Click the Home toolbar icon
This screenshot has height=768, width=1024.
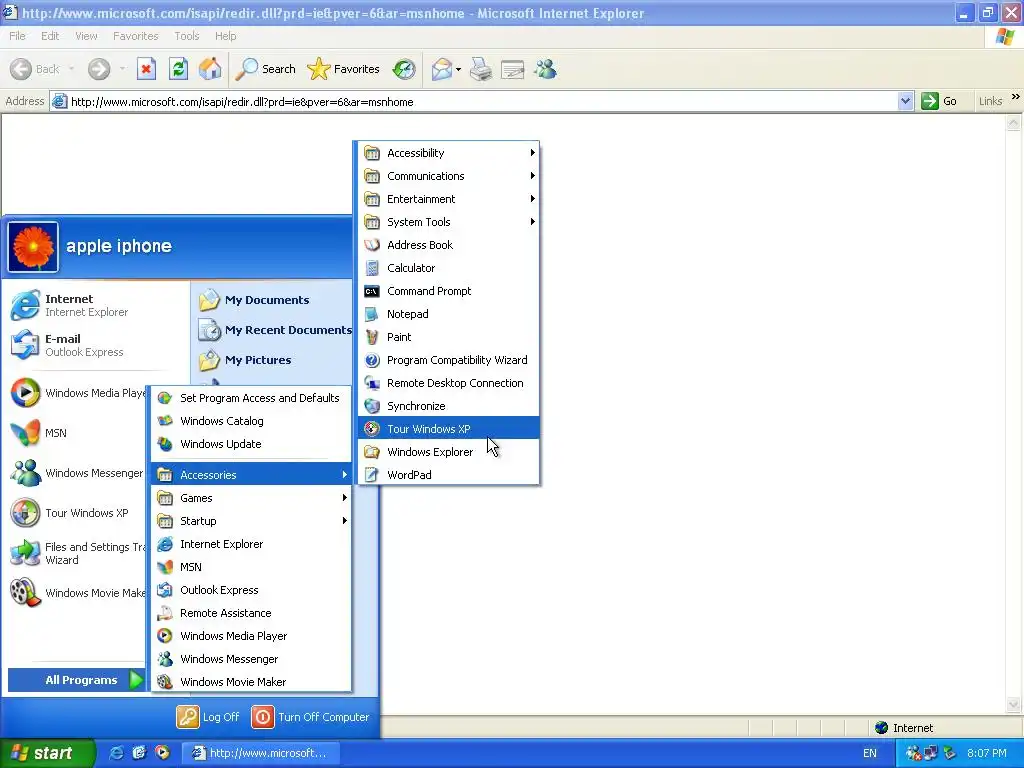tap(210, 69)
